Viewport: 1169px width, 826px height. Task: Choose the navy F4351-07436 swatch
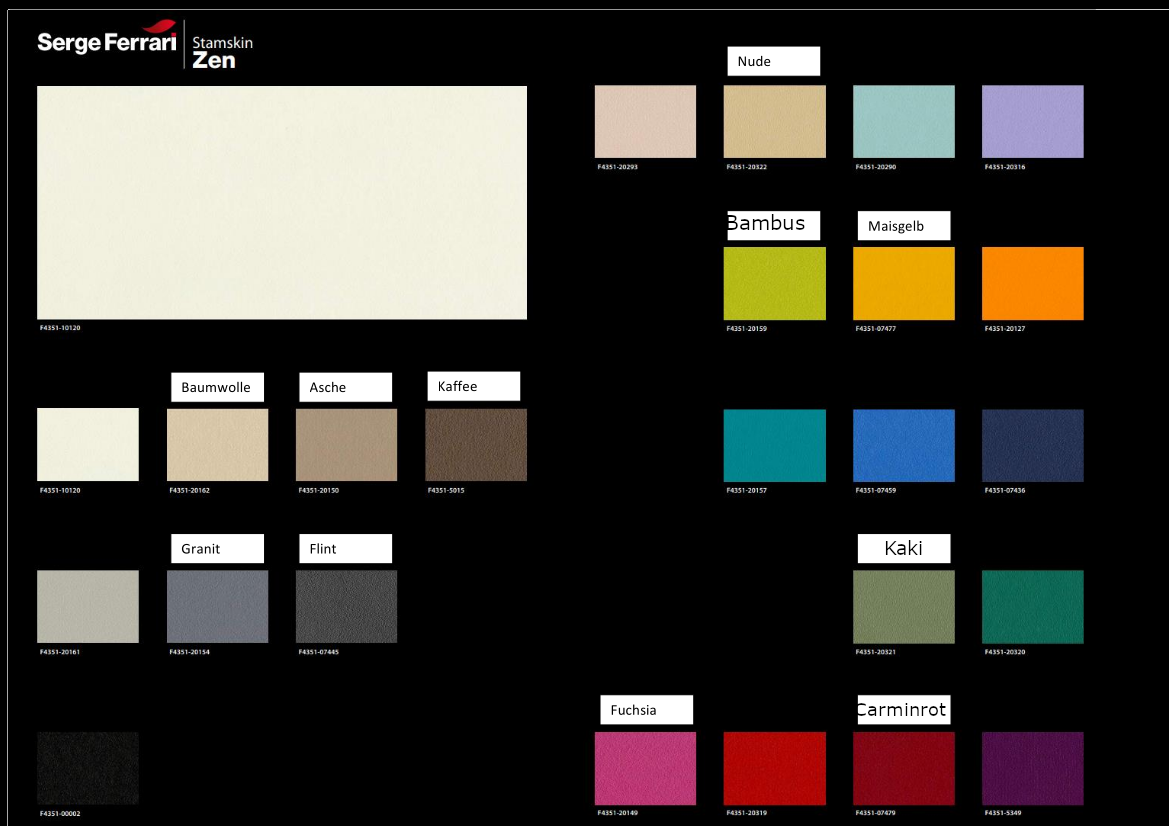click(1033, 445)
